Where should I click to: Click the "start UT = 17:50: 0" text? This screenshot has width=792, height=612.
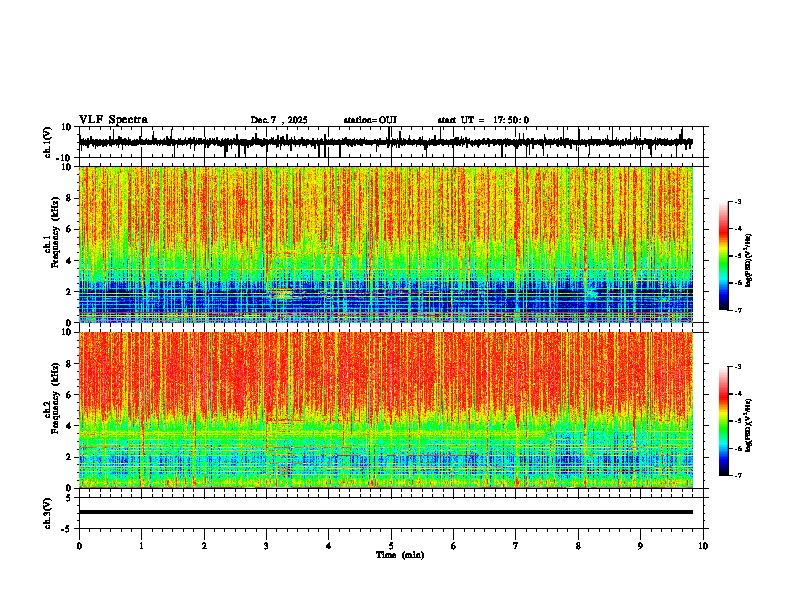[x=483, y=120]
